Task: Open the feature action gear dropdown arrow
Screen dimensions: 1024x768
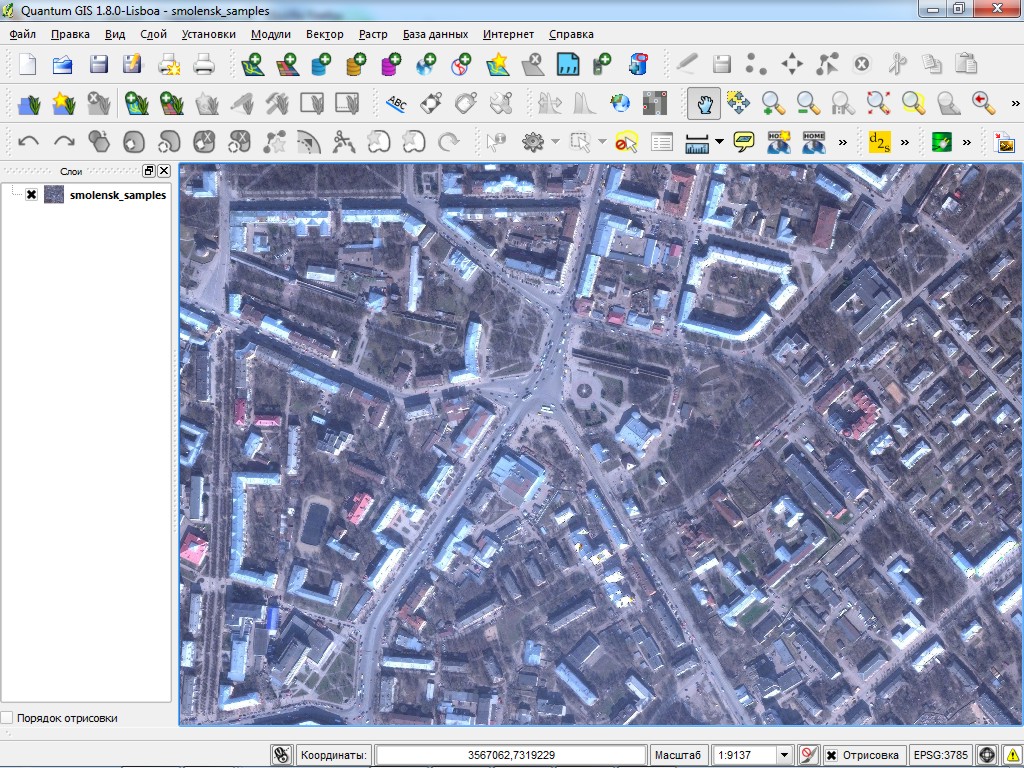Action: pos(555,142)
